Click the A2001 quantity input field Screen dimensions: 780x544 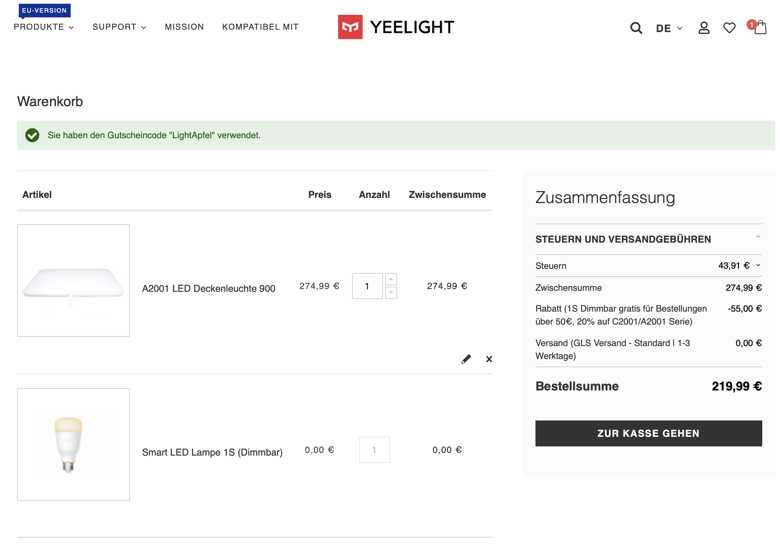pos(367,286)
